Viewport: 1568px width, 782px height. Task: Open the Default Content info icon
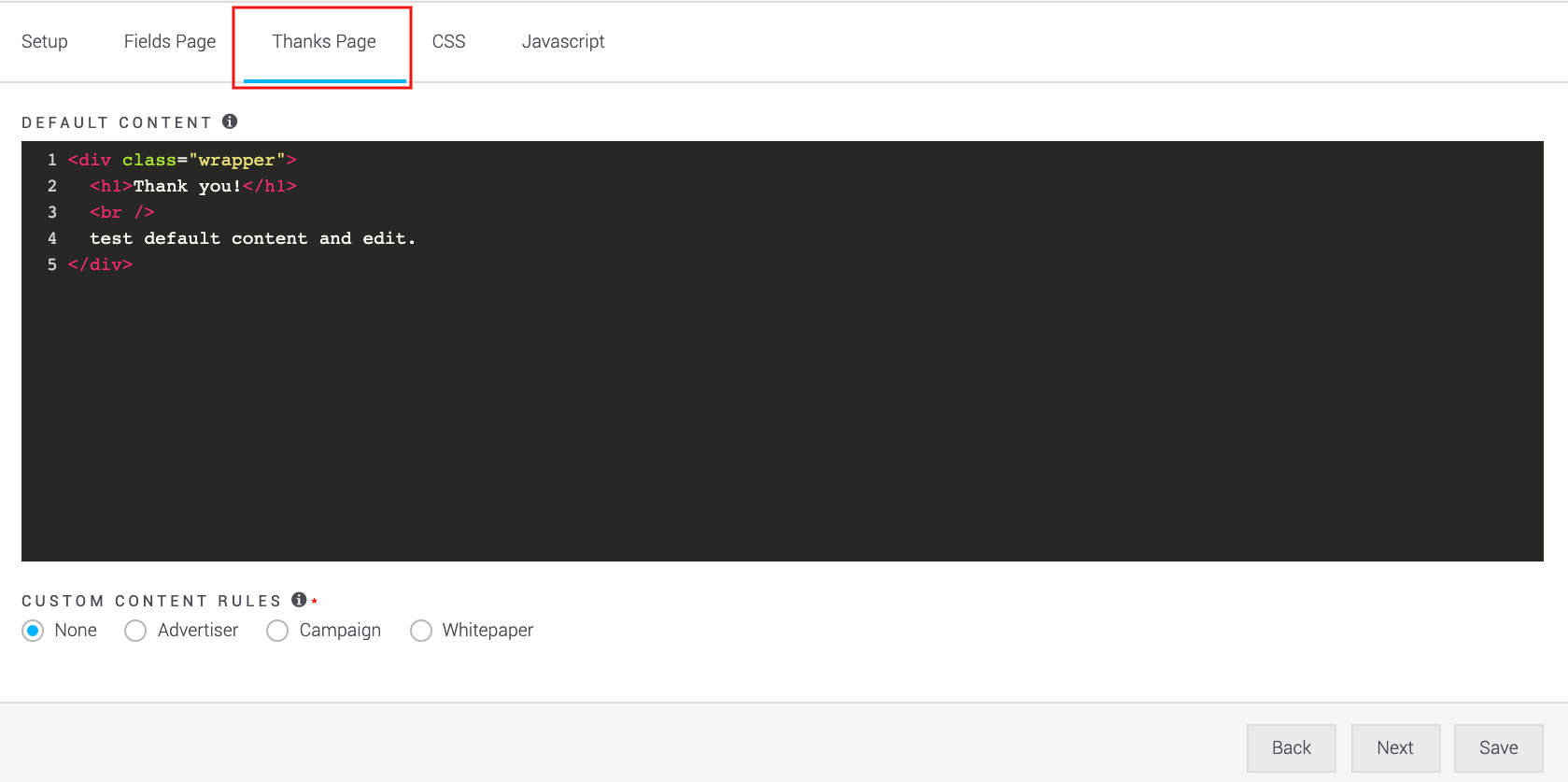pos(230,121)
